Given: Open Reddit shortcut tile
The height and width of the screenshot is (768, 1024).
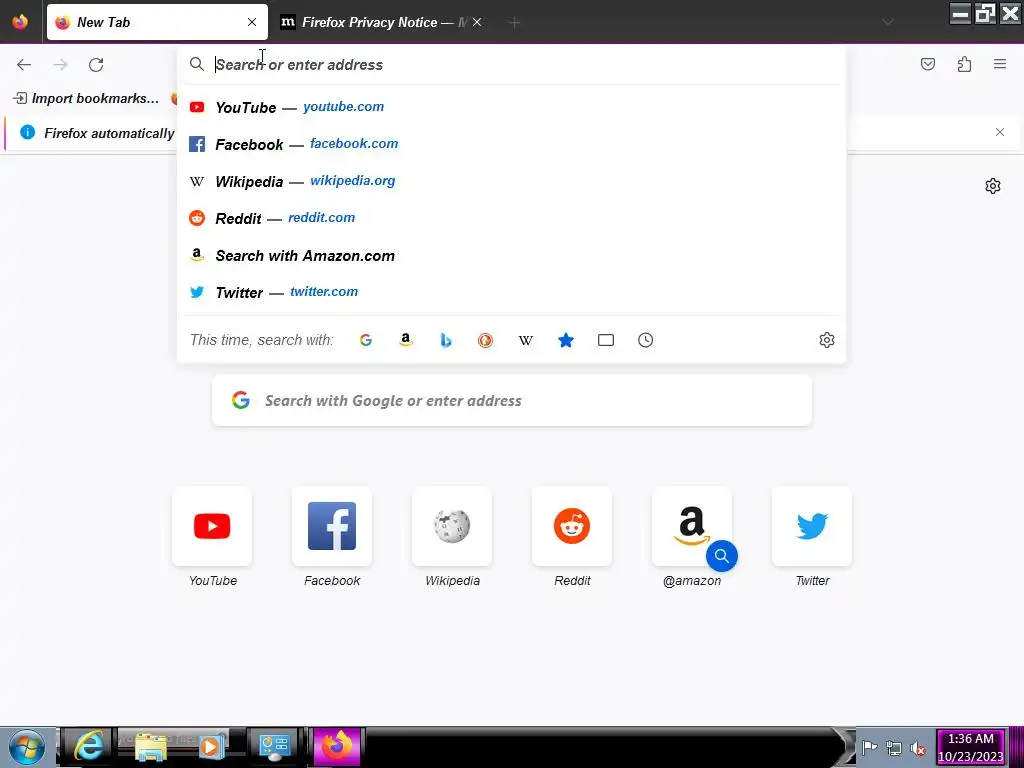Looking at the screenshot, I should point(572,526).
